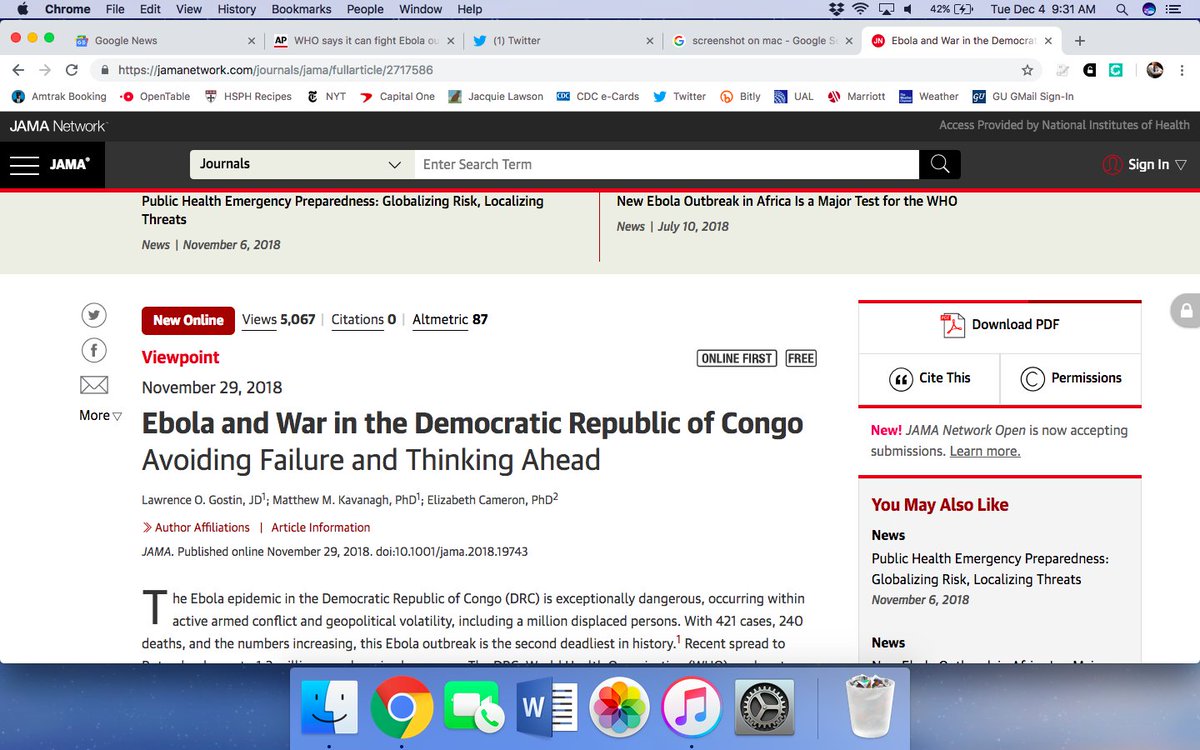This screenshot has height=750, width=1200.
Task: Open Article Information link
Action: 321,527
